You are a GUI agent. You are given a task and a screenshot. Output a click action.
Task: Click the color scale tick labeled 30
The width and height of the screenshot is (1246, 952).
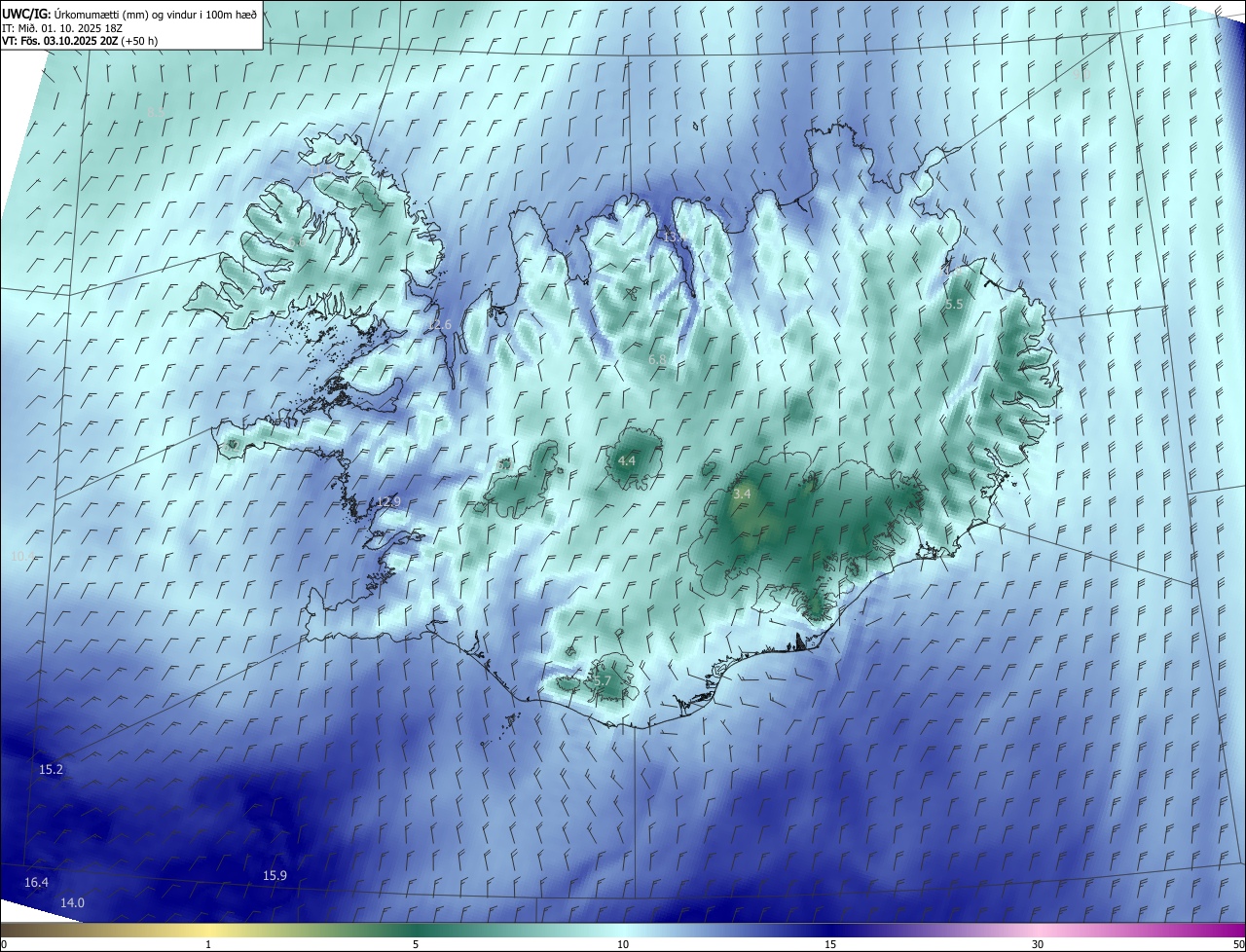(1038, 944)
